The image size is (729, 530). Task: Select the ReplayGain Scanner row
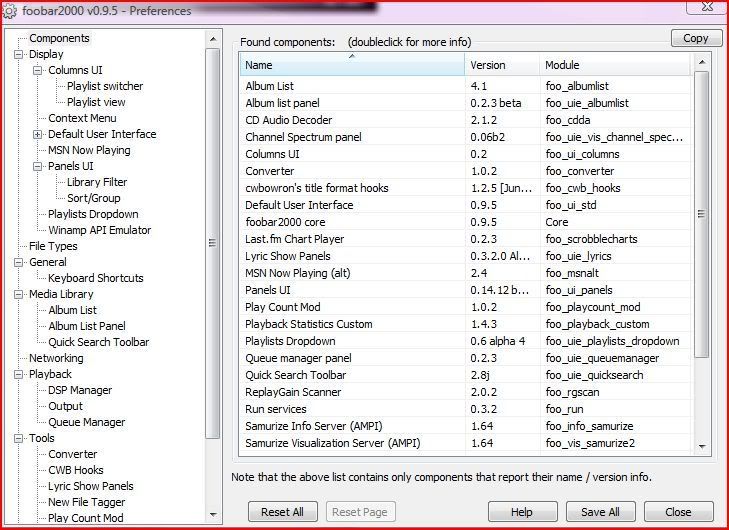[465, 392]
